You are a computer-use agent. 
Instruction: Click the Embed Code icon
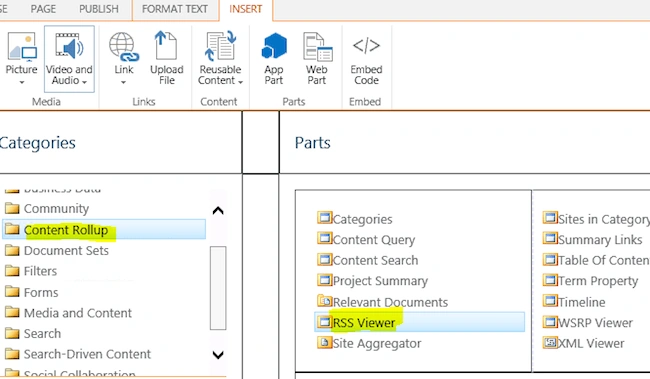(366, 45)
